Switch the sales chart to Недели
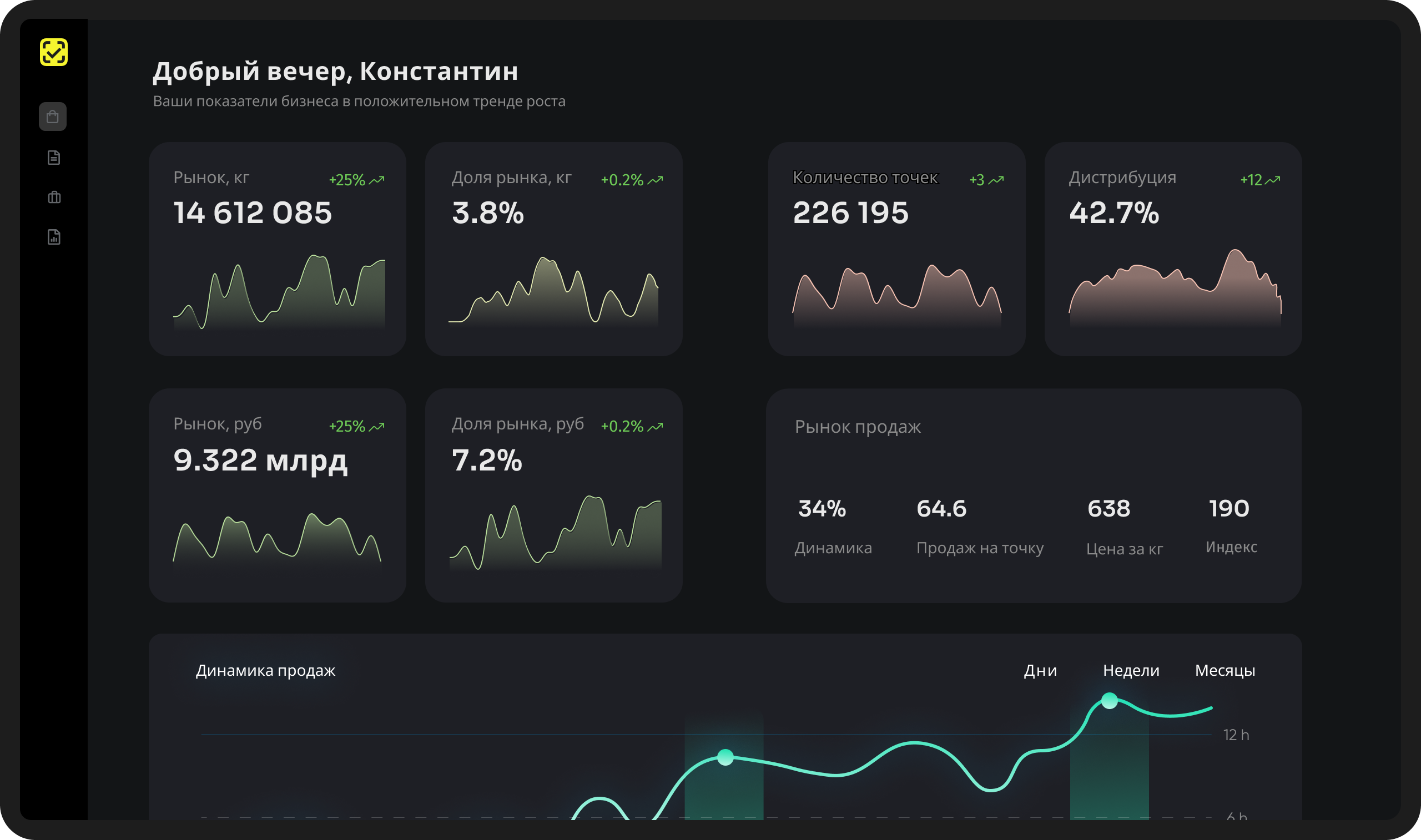The width and height of the screenshot is (1421, 840). point(1131,671)
